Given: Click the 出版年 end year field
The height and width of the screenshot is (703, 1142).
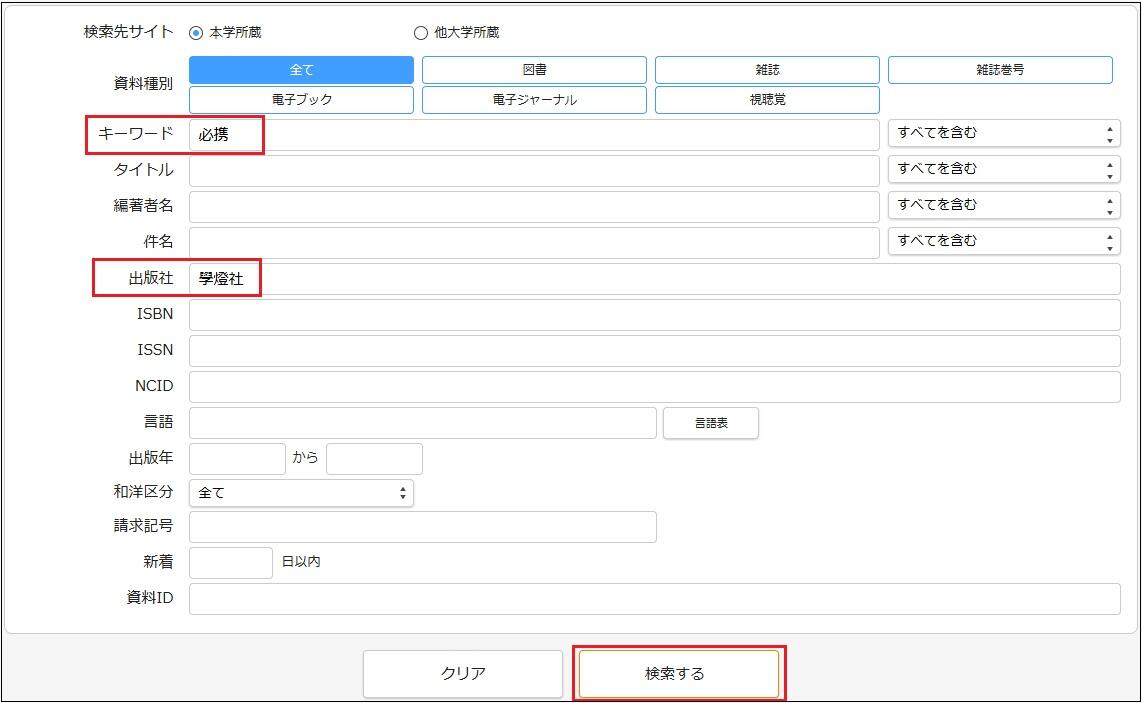Looking at the screenshot, I should pyautogui.click(x=374, y=459).
